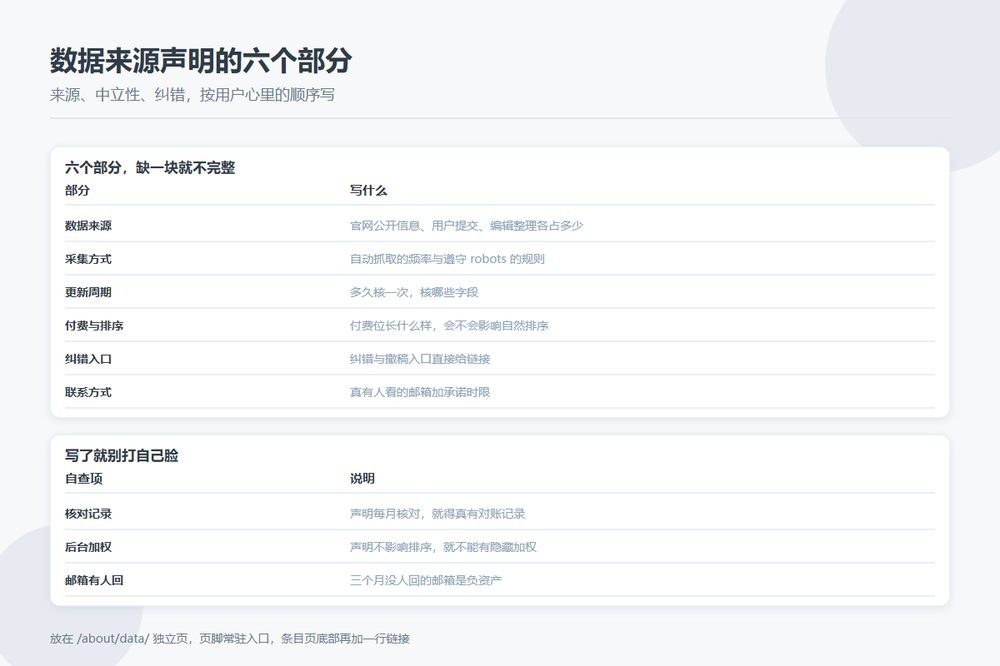The width and height of the screenshot is (1000, 666).
Task: Click the text 官网公开信息、用户提交、编辑整理各占多少
Action: pos(466,225)
